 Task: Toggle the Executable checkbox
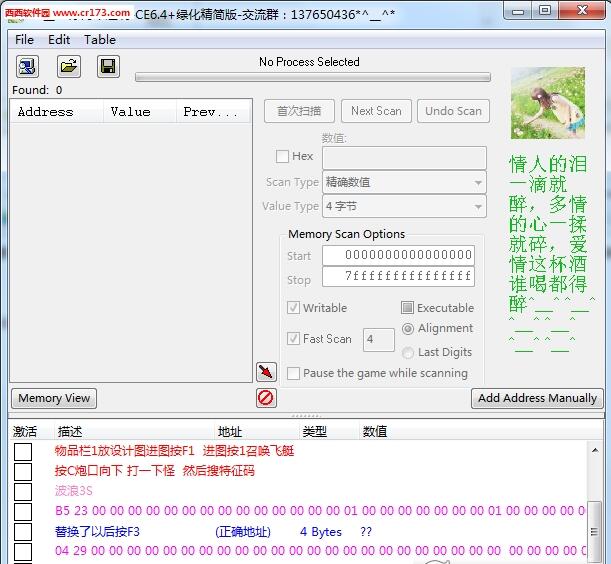[408, 308]
